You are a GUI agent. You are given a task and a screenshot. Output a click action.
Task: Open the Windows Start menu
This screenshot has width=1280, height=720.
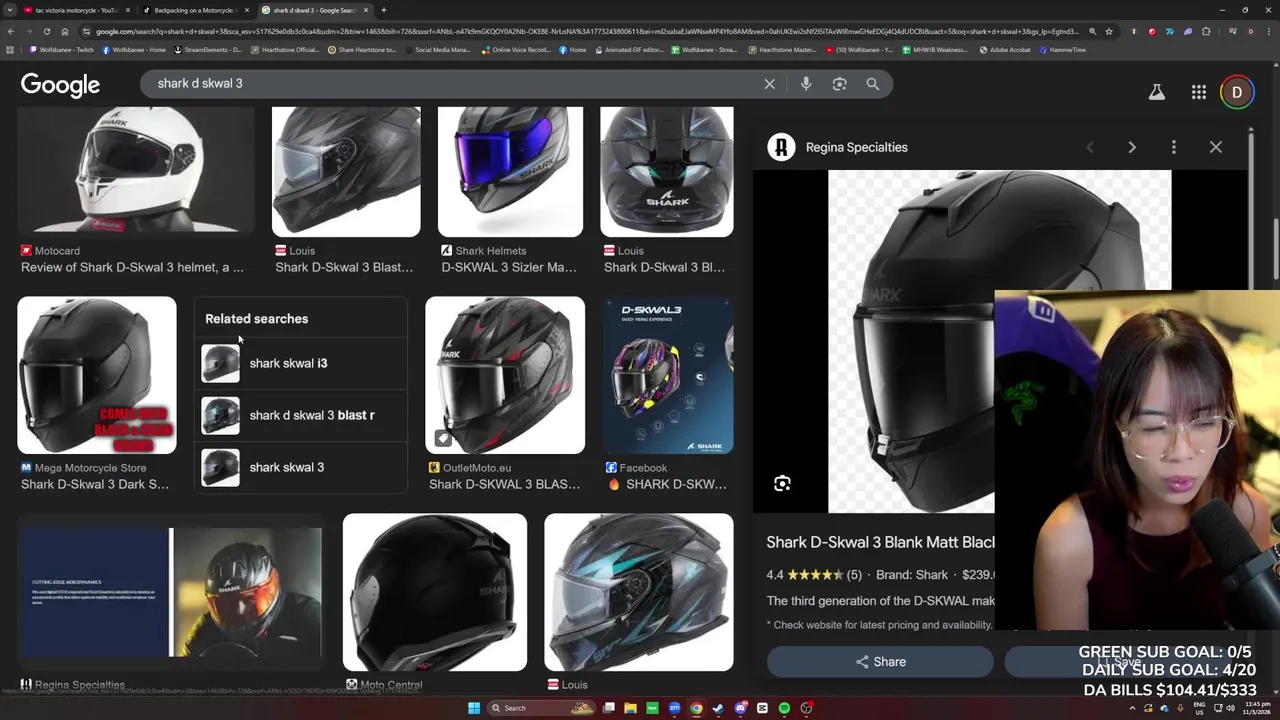[x=474, y=708]
